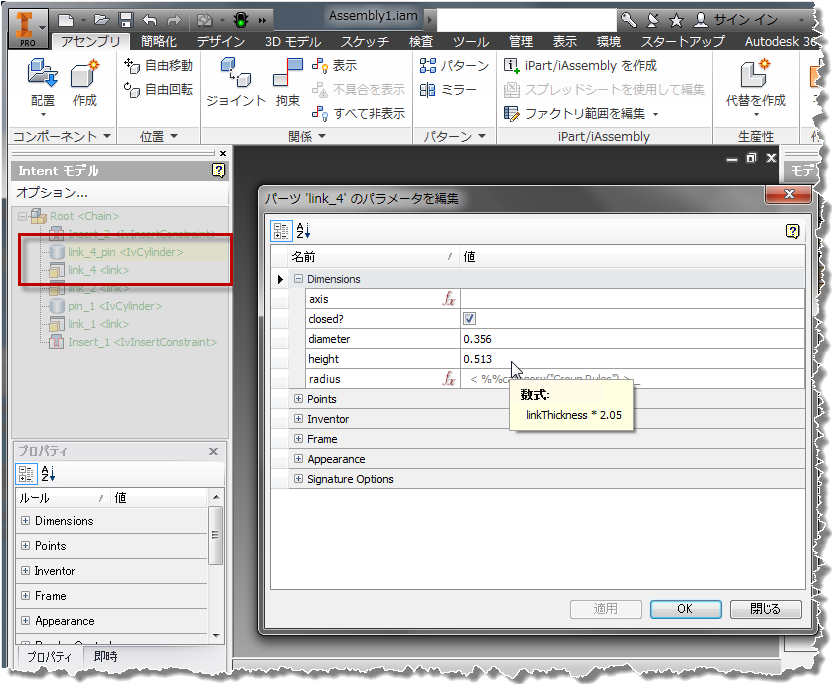Close the プロパティ panel with X
Image resolution: width=832 pixels, height=684 pixels.
(x=213, y=451)
